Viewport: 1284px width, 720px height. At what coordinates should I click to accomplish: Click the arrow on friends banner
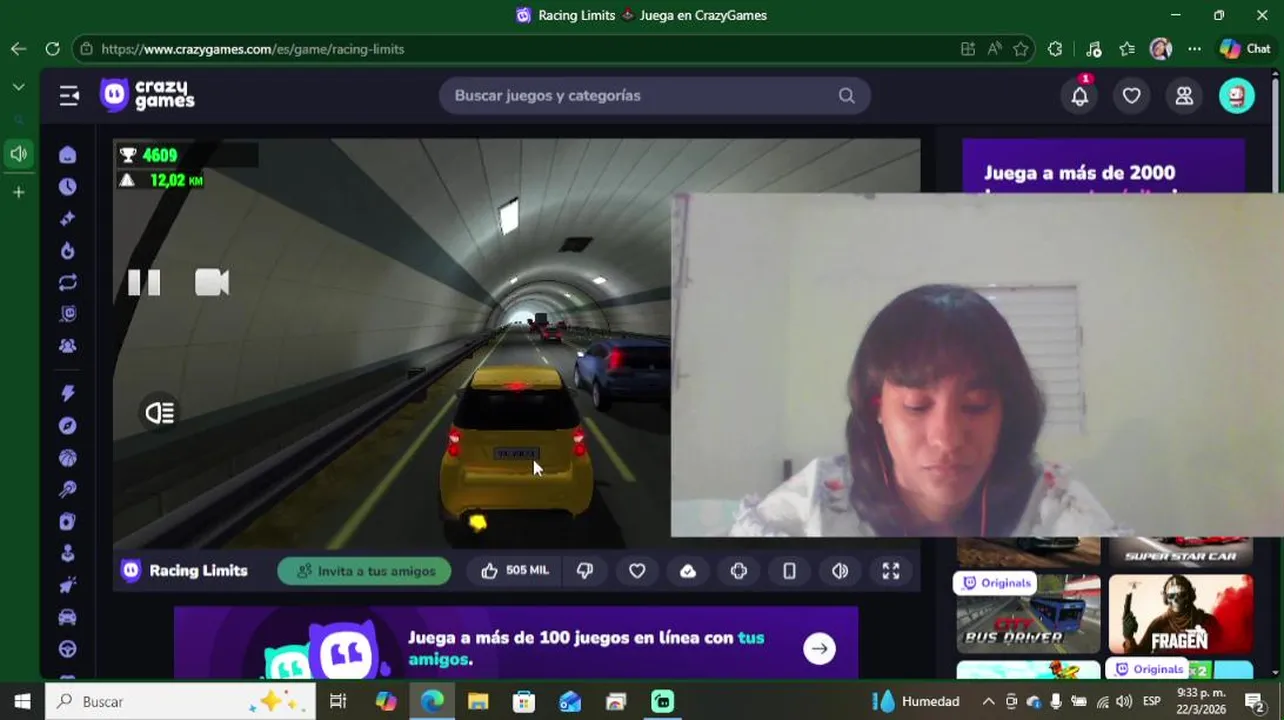tap(819, 649)
